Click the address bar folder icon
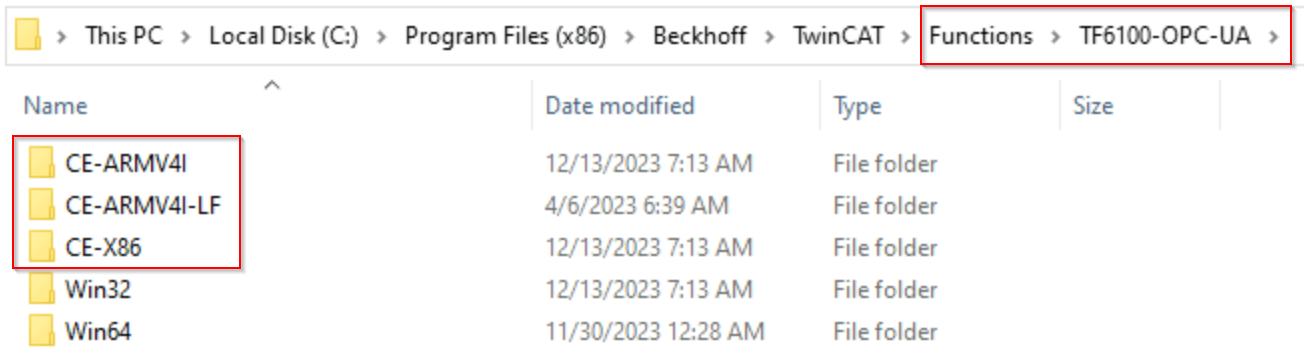 (29, 37)
